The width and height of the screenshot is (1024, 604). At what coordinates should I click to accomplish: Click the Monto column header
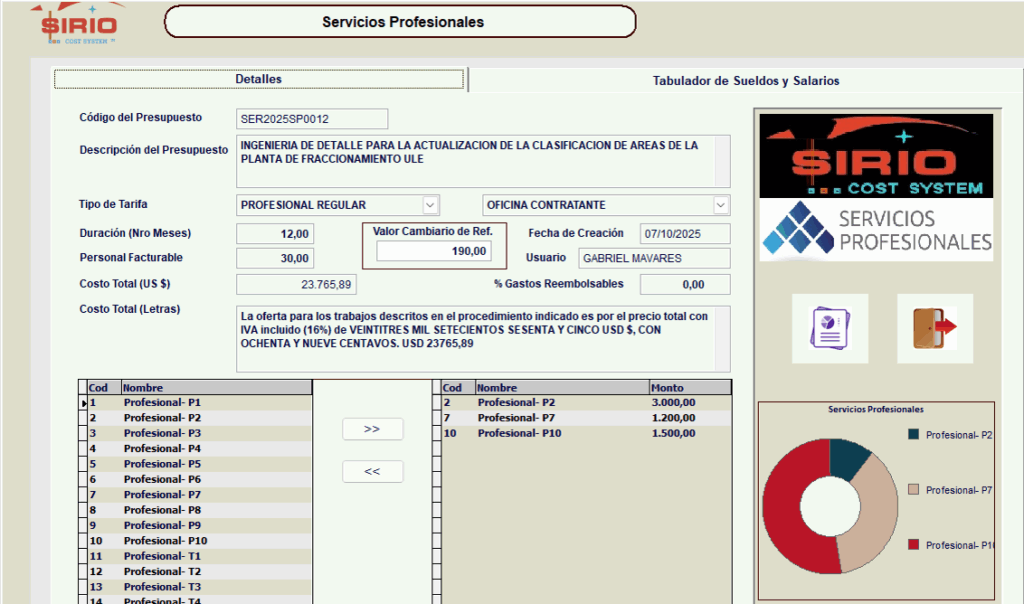click(689, 387)
